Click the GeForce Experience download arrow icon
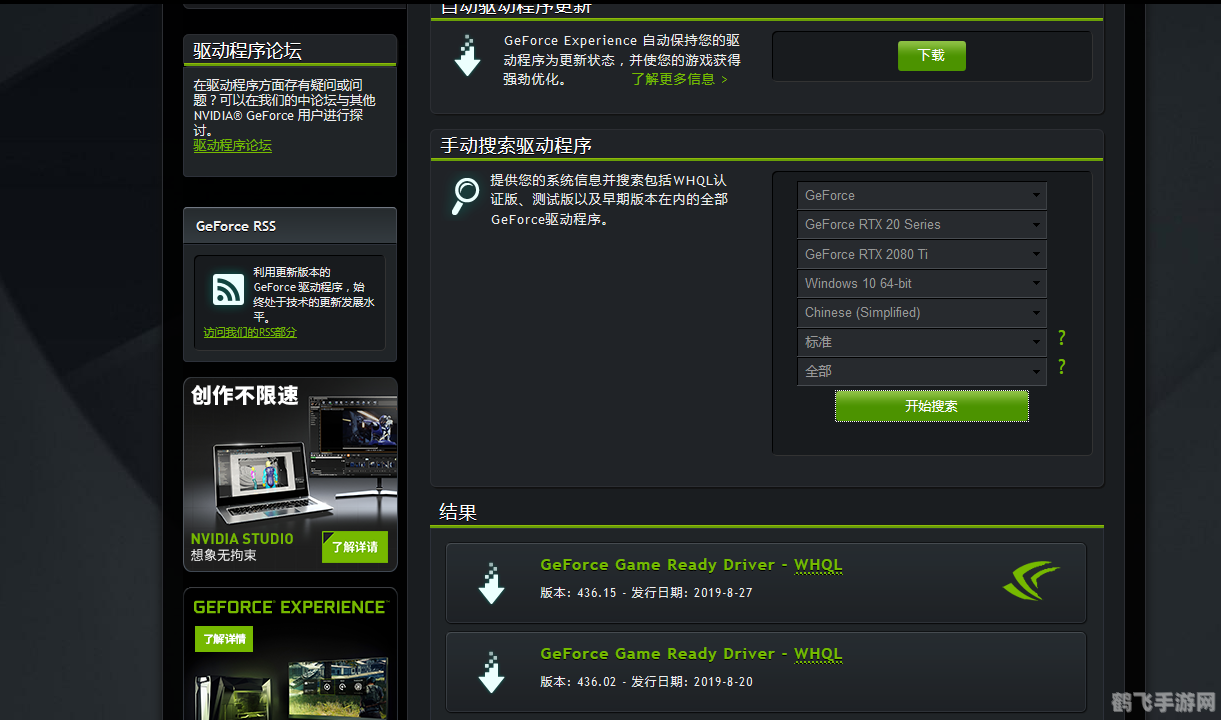Viewport: 1221px width, 720px height. pyautogui.click(x=467, y=56)
